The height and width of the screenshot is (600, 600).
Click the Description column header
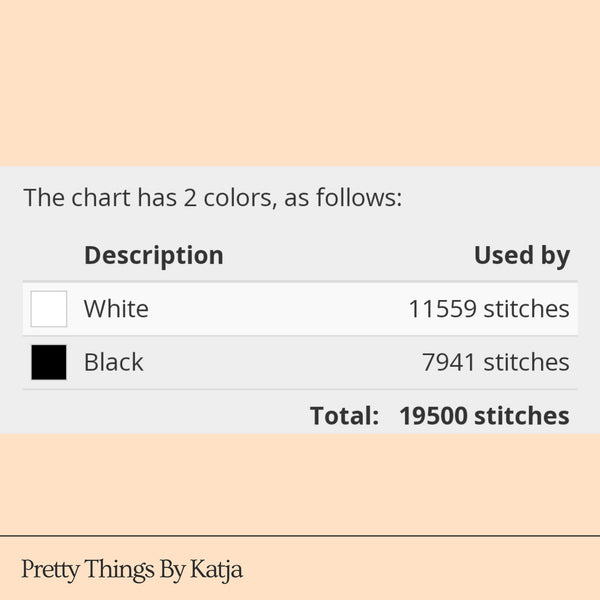point(153,256)
